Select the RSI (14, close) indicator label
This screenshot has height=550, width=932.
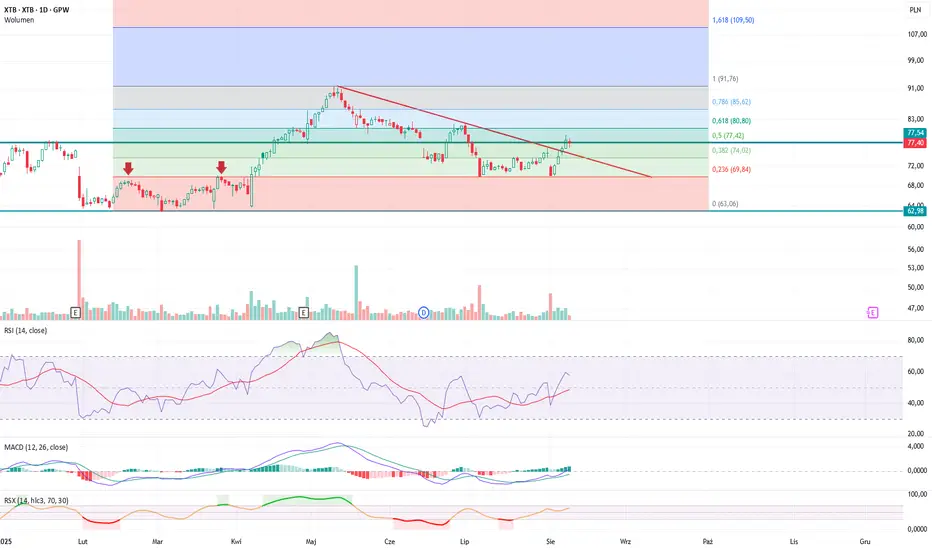26,331
